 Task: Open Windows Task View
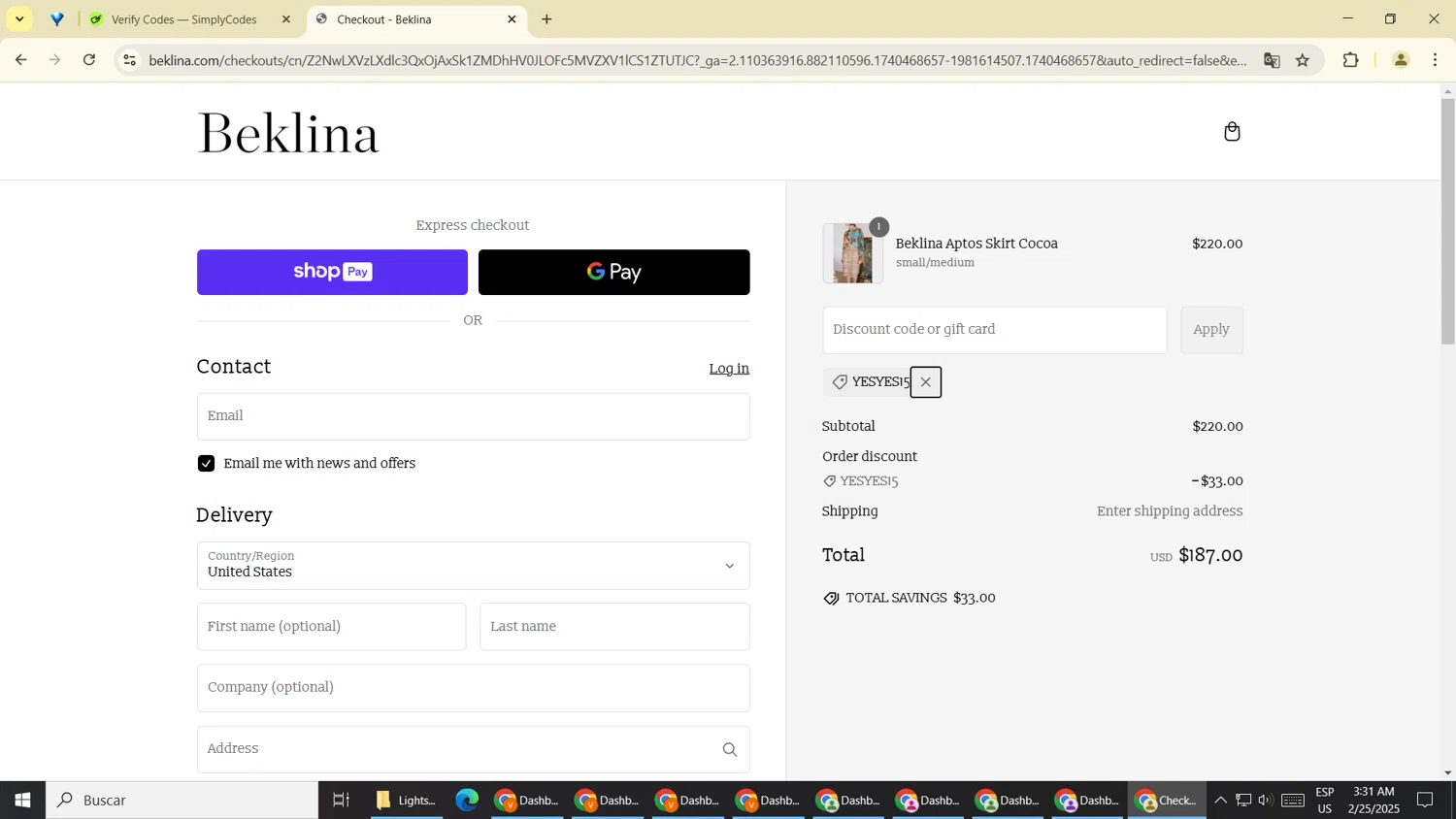coord(341,801)
